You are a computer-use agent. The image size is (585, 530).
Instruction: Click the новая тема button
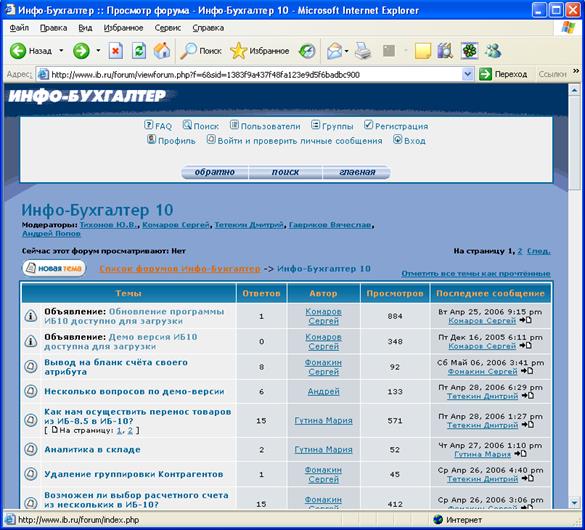(54, 268)
